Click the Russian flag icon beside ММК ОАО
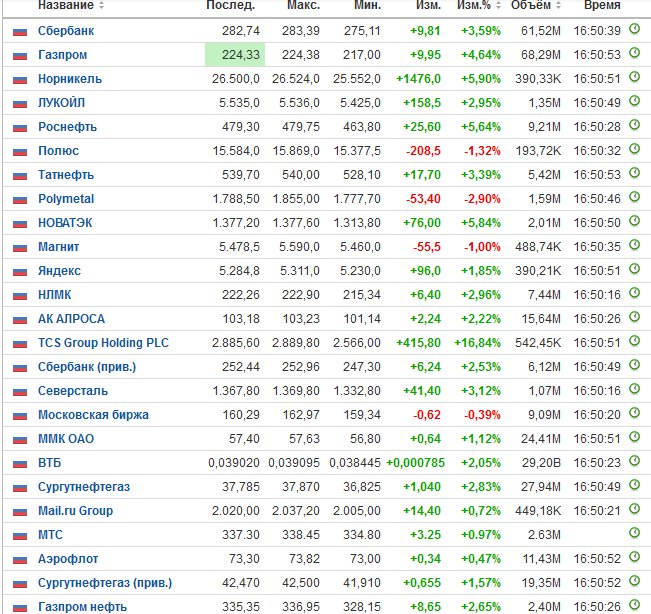651x614 pixels. pos(20,440)
